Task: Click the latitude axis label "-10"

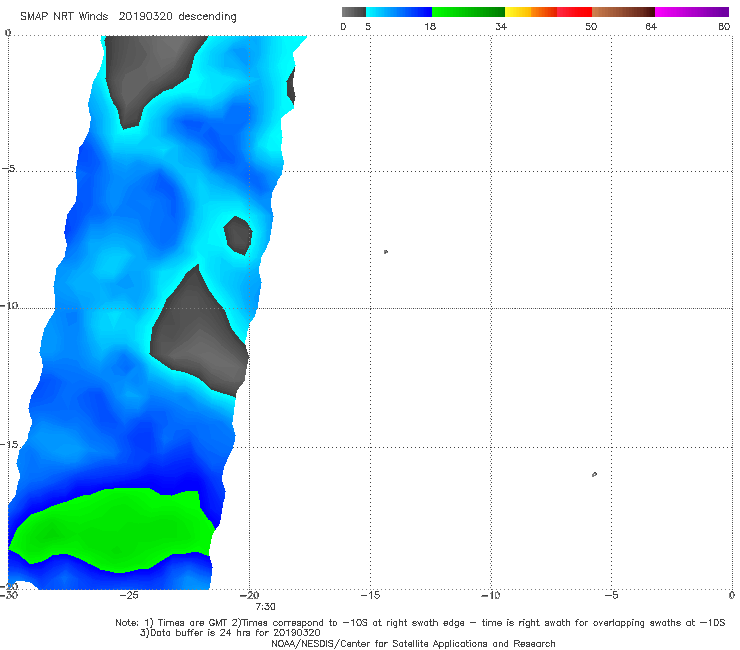Action: tap(9, 305)
